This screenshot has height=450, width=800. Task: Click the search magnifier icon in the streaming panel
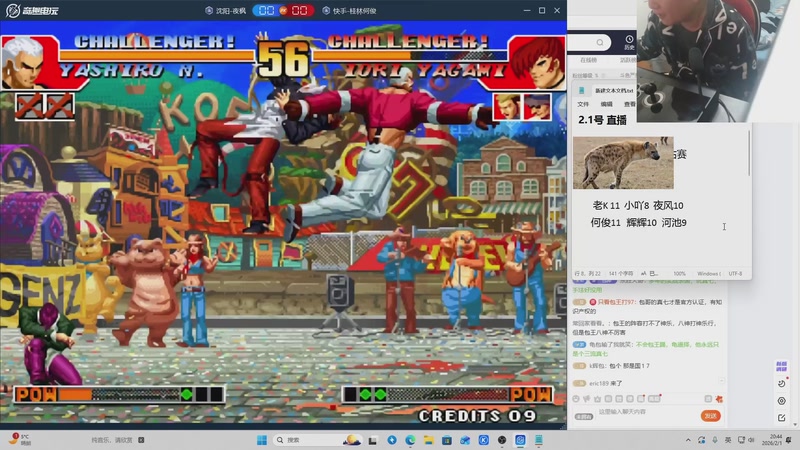[x=600, y=42]
